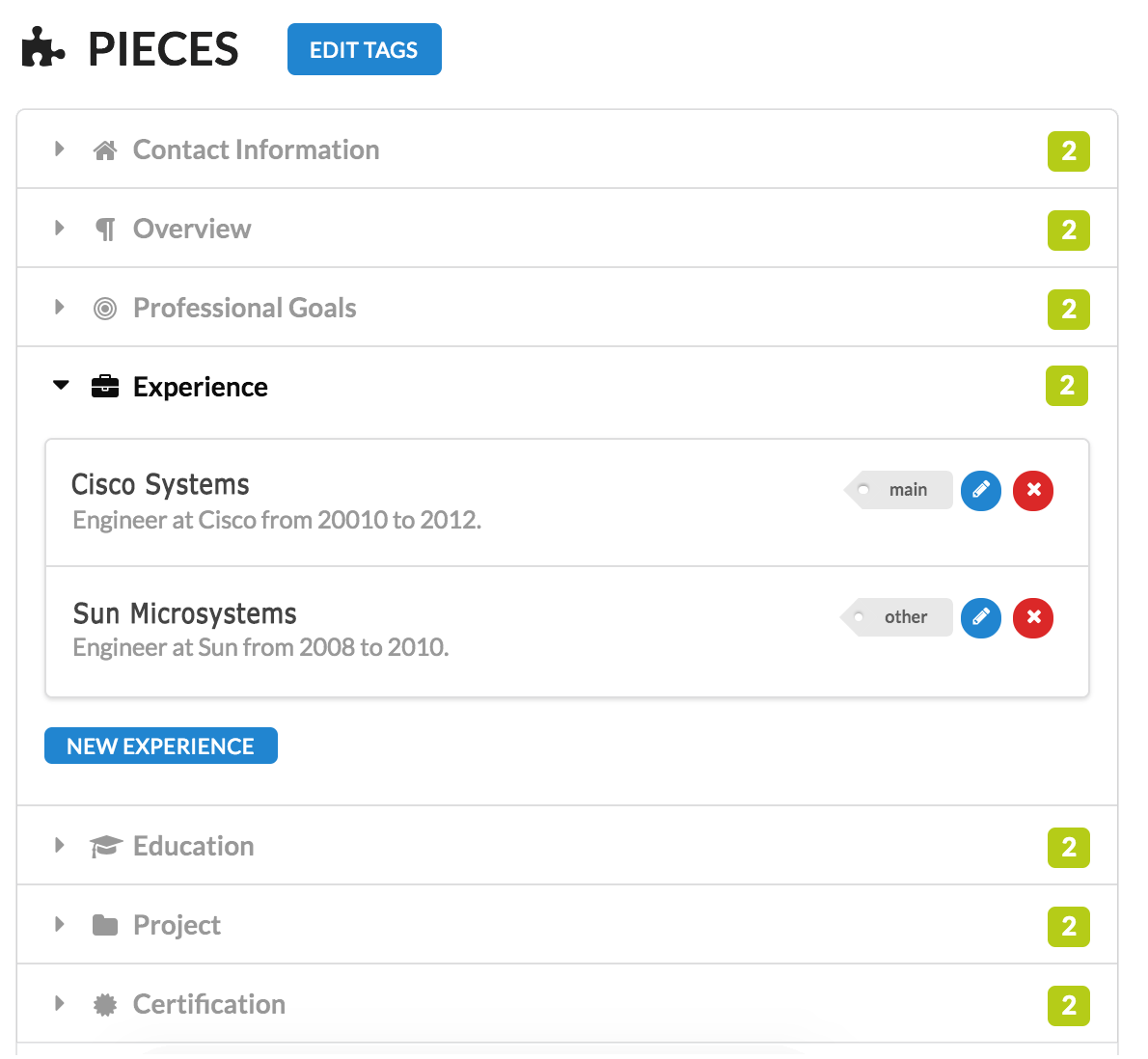Delete the Sun Microsystems experience entry
Viewport: 1148px width, 1059px height.
coord(1032,617)
